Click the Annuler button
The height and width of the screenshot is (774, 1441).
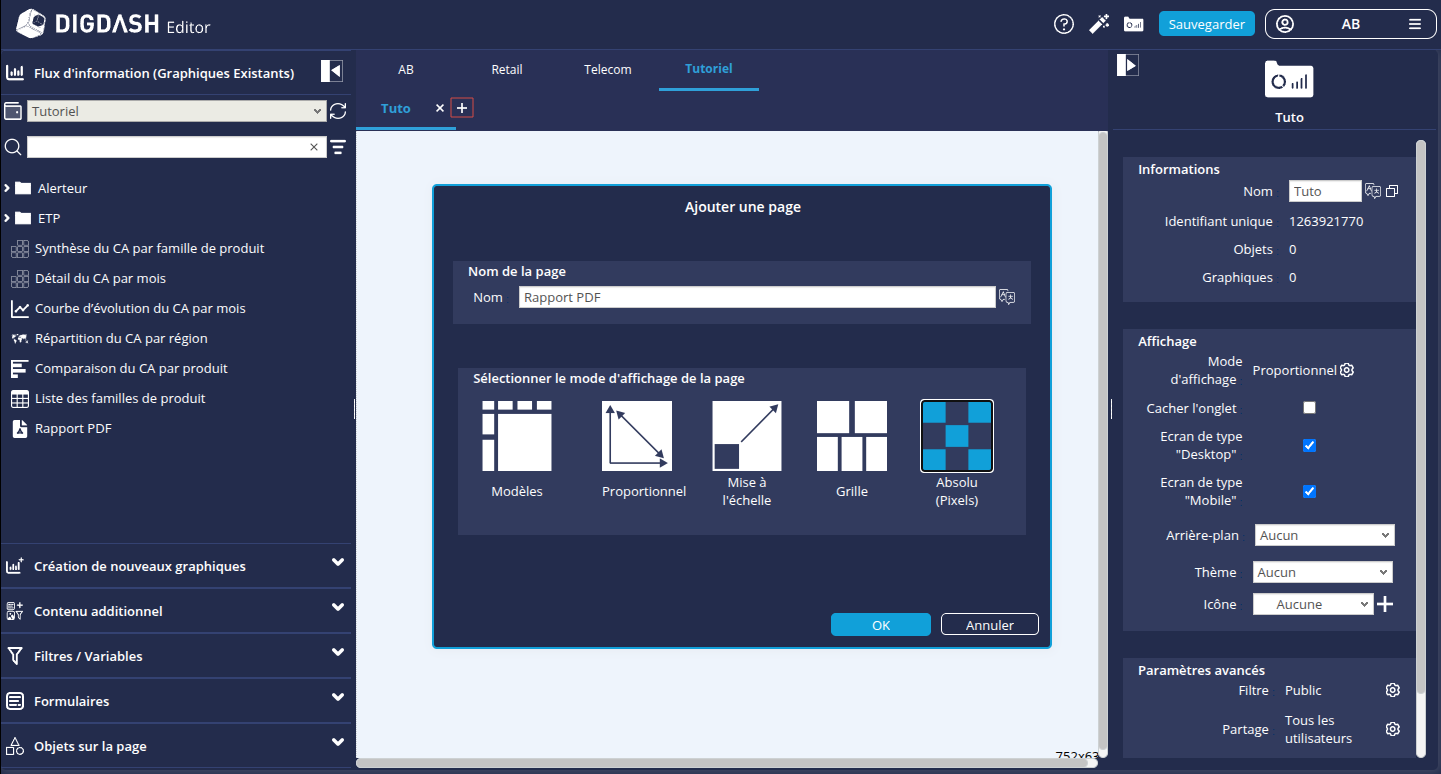(989, 625)
